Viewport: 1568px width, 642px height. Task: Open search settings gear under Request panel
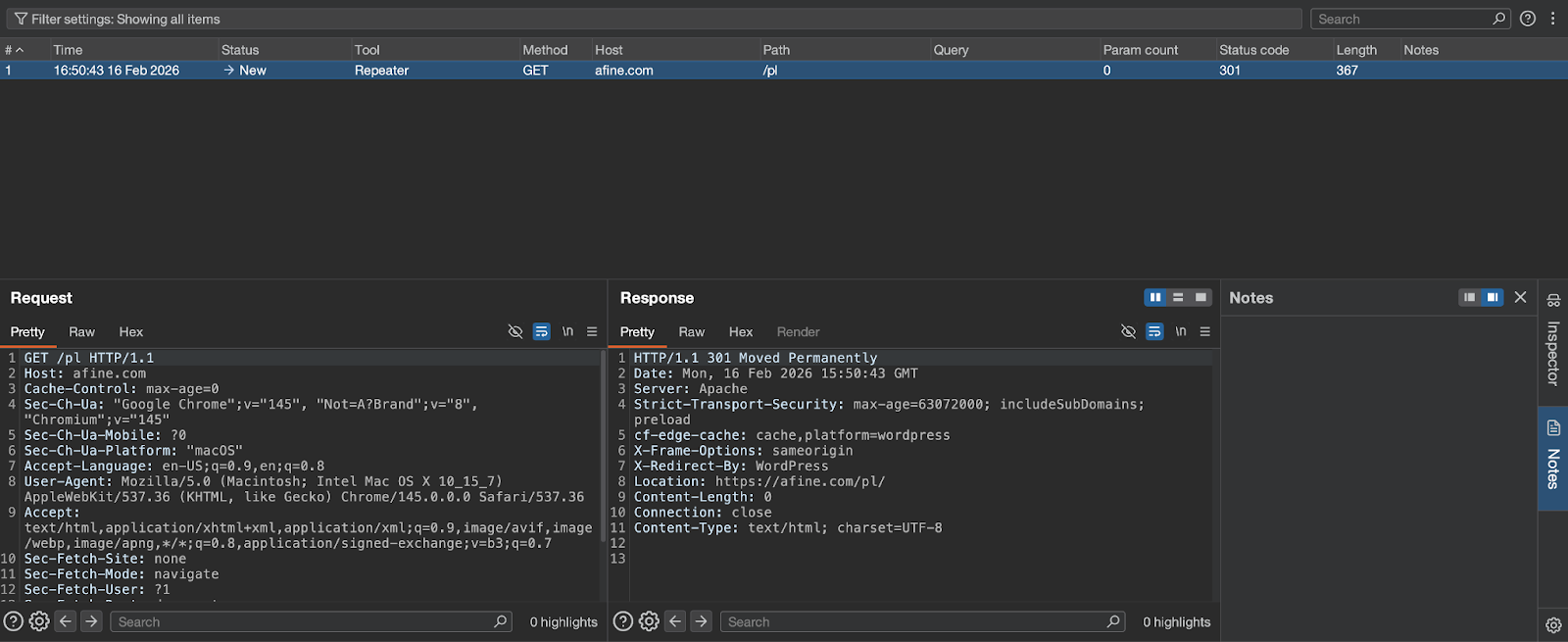coord(39,621)
